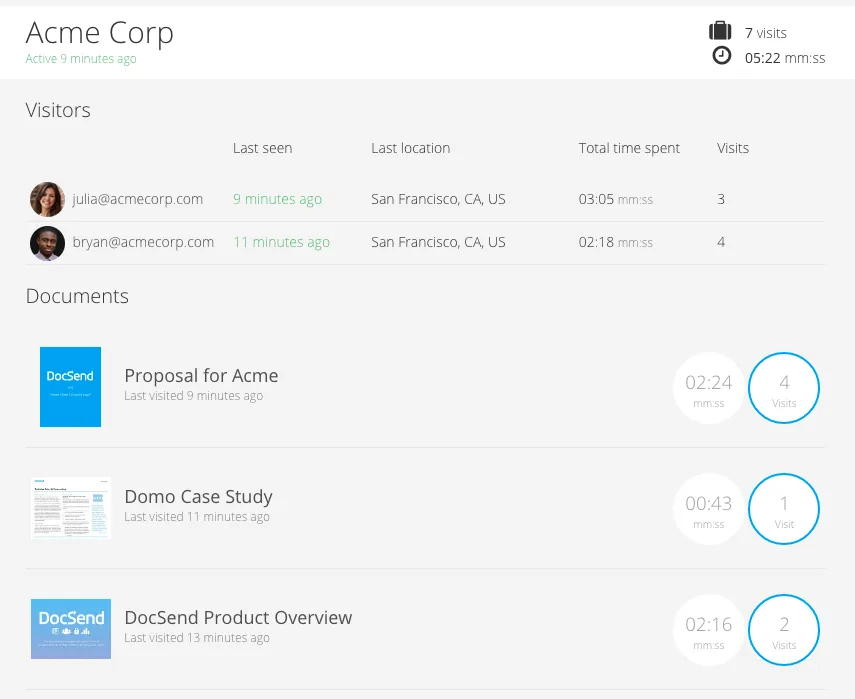Click the 02:24 time circle

708,388
